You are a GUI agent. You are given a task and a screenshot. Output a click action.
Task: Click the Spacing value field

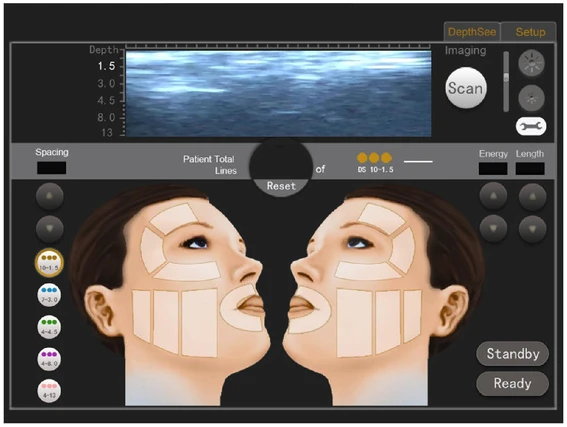coord(51,168)
